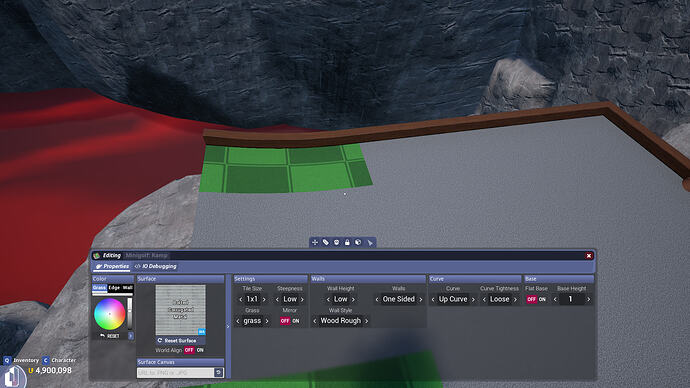Select the Edge color tab
This screenshot has width=690, height=388.
point(114,288)
